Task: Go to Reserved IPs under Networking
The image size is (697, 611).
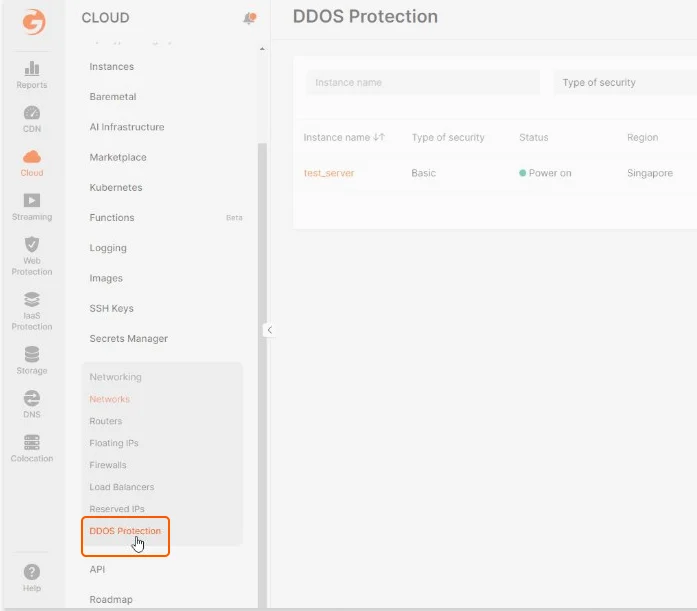Action: pyautogui.click(x=117, y=509)
